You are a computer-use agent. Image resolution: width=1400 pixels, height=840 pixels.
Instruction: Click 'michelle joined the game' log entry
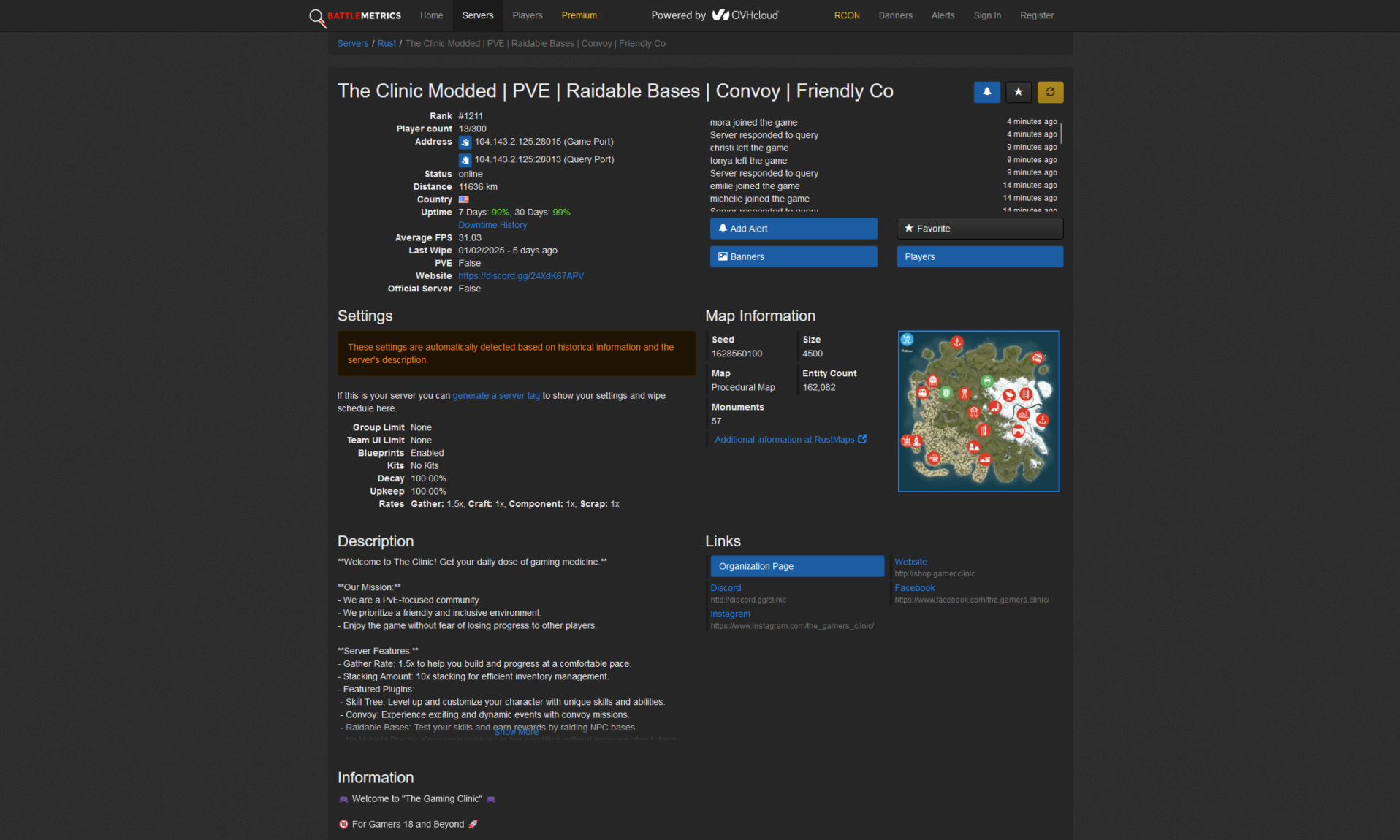[x=759, y=199]
